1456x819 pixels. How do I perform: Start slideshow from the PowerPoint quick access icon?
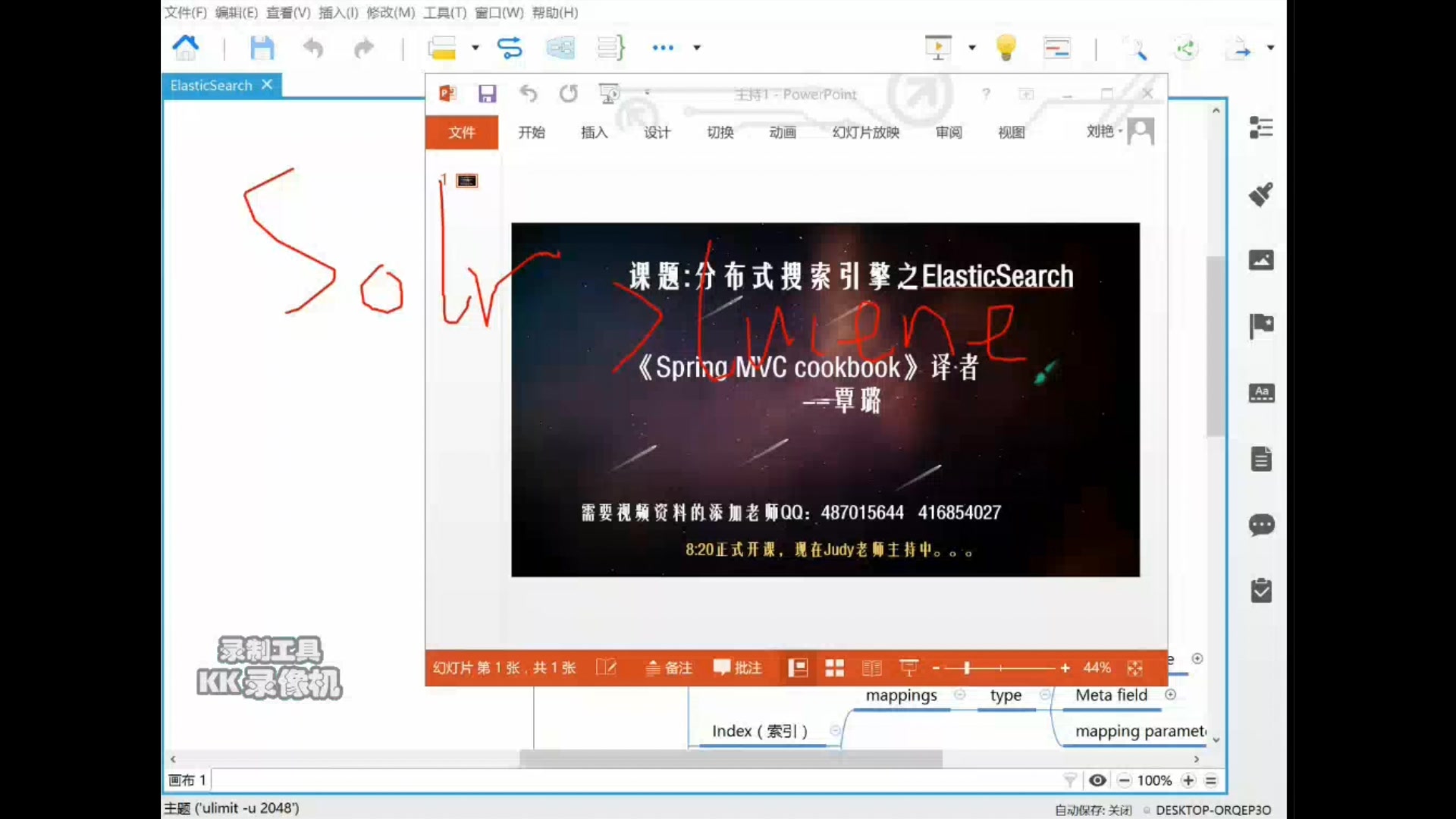[x=609, y=94]
